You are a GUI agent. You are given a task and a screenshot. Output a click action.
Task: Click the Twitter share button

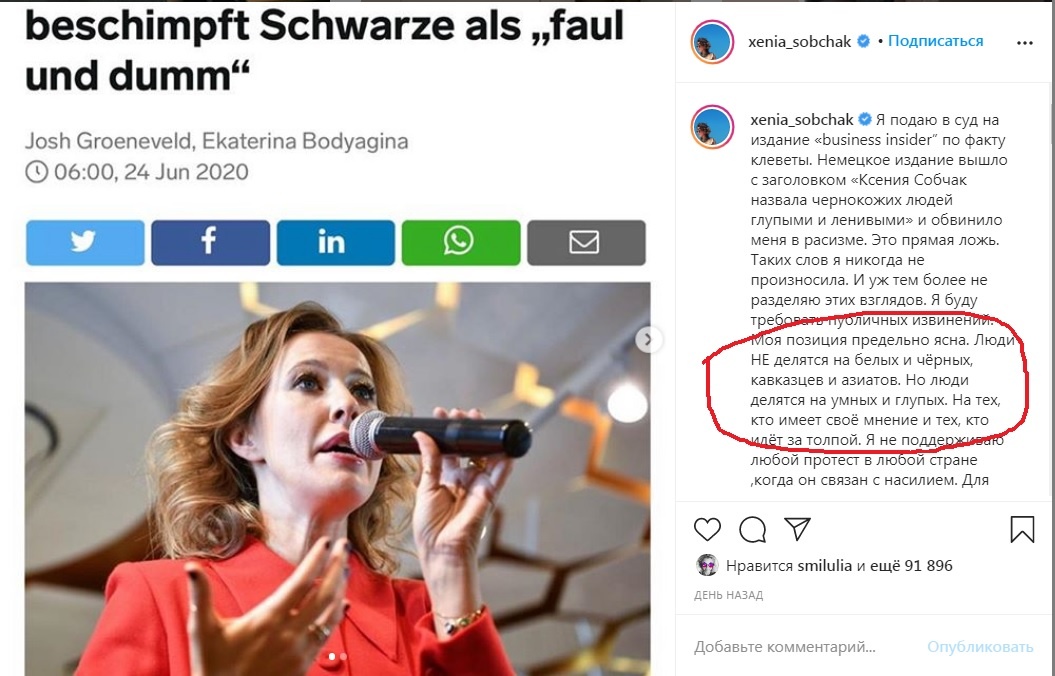pos(85,242)
